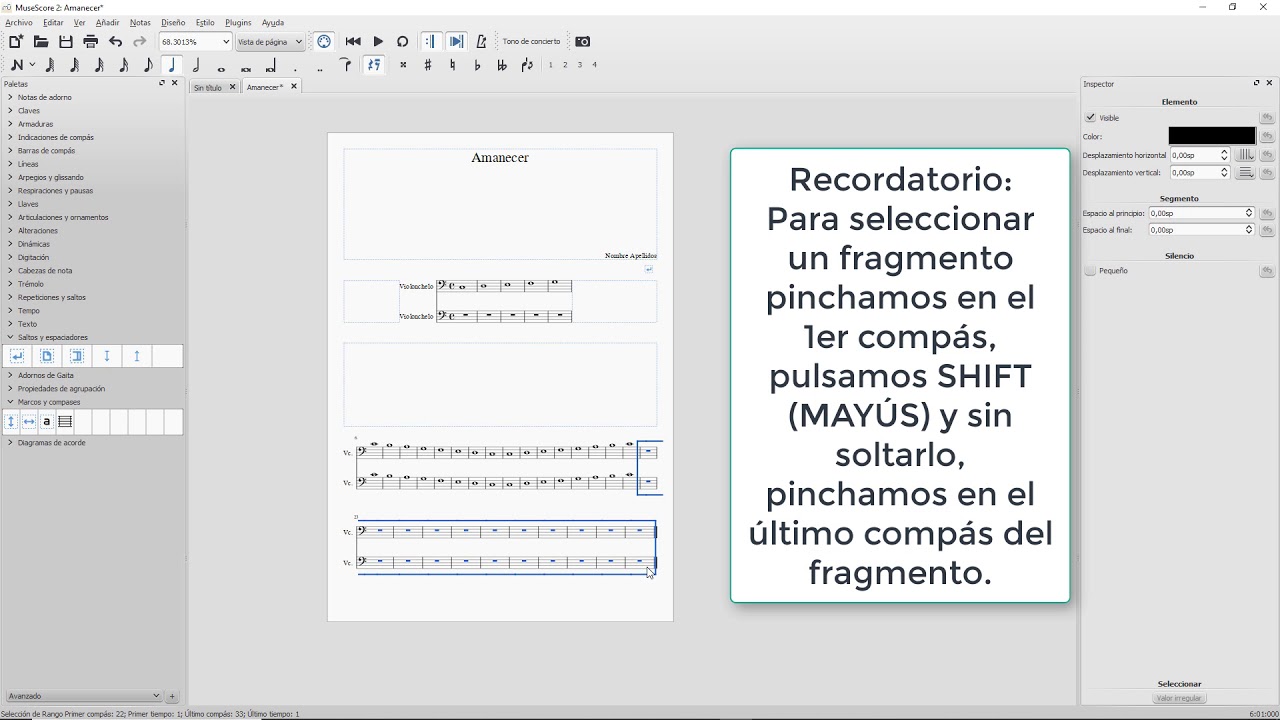Undo the last action in the toolbar
This screenshot has width=1280, height=720.
tap(116, 42)
